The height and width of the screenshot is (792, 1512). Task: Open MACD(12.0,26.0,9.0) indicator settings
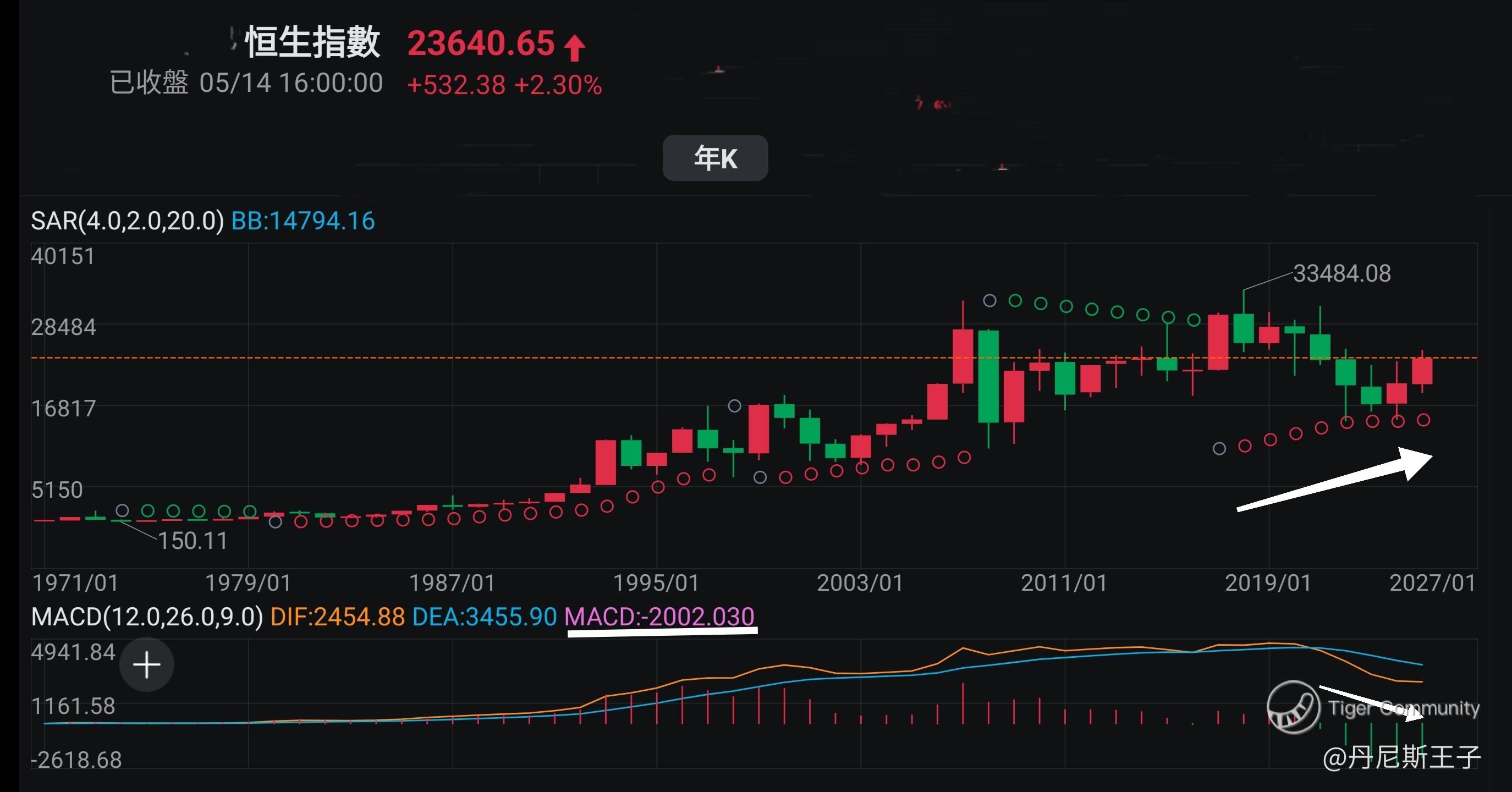[147, 617]
